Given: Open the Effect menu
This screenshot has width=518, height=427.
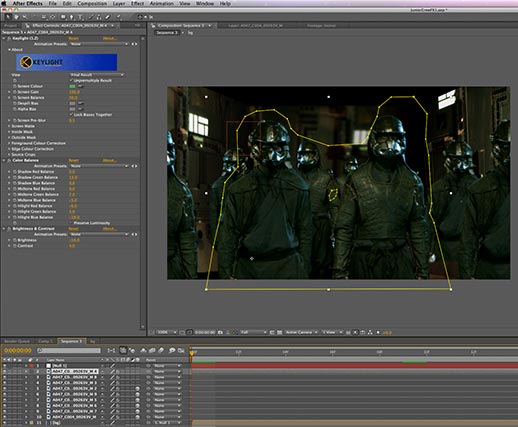Looking at the screenshot, I should pyautogui.click(x=137, y=3).
